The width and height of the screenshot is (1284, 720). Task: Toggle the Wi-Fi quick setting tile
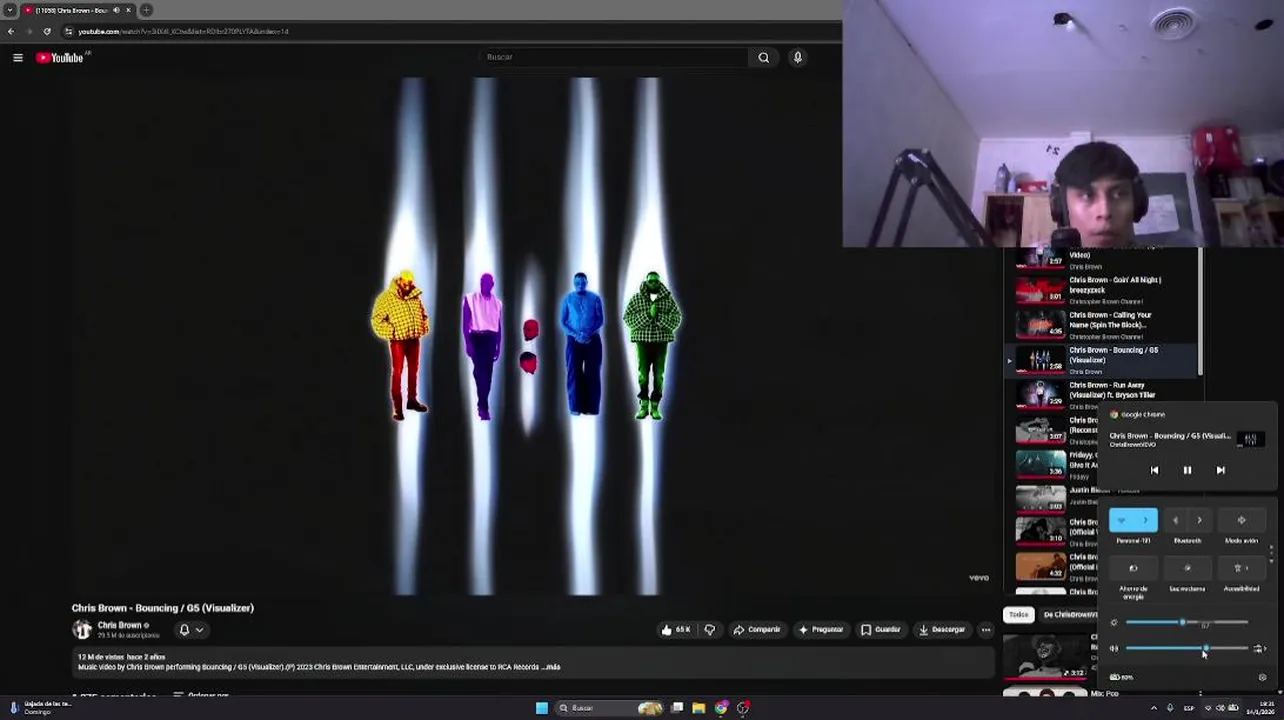click(x=1121, y=520)
